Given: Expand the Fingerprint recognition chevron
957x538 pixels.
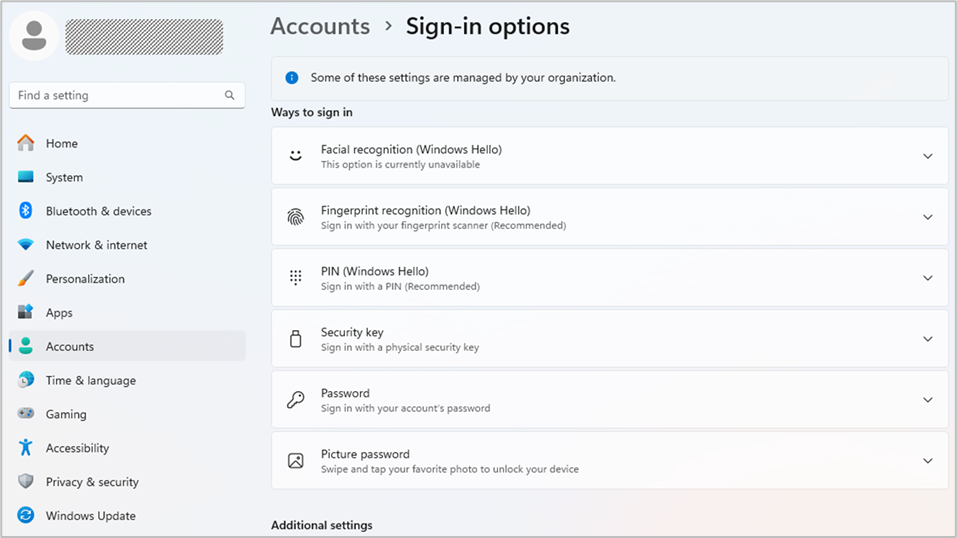Looking at the screenshot, I should tap(927, 217).
